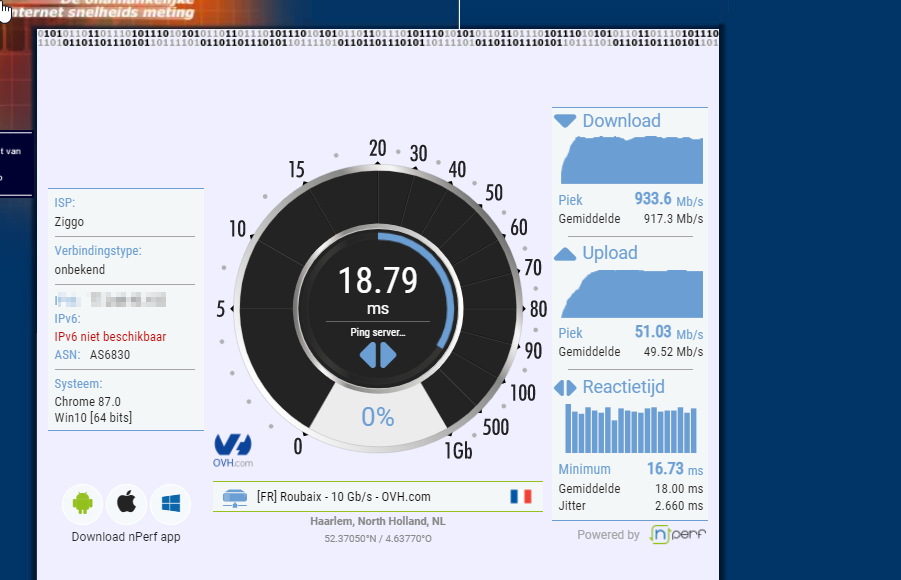Screen dimensions: 901x580
Task: Click the Windows app download icon
Action: click(170, 503)
